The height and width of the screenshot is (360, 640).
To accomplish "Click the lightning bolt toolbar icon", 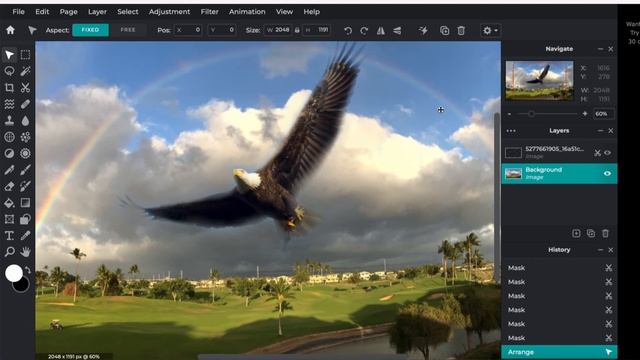I will 423,31.
